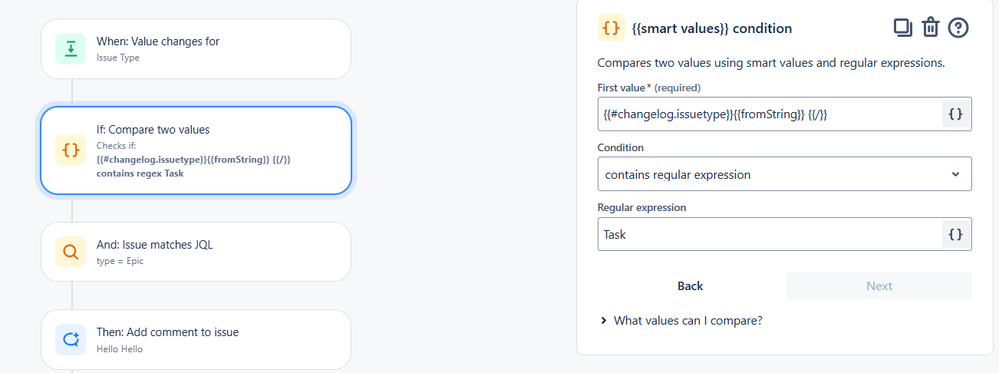Screen dimensions: 999x373
Task: Insert smart value in Regular expression field
Action: click(955, 234)
